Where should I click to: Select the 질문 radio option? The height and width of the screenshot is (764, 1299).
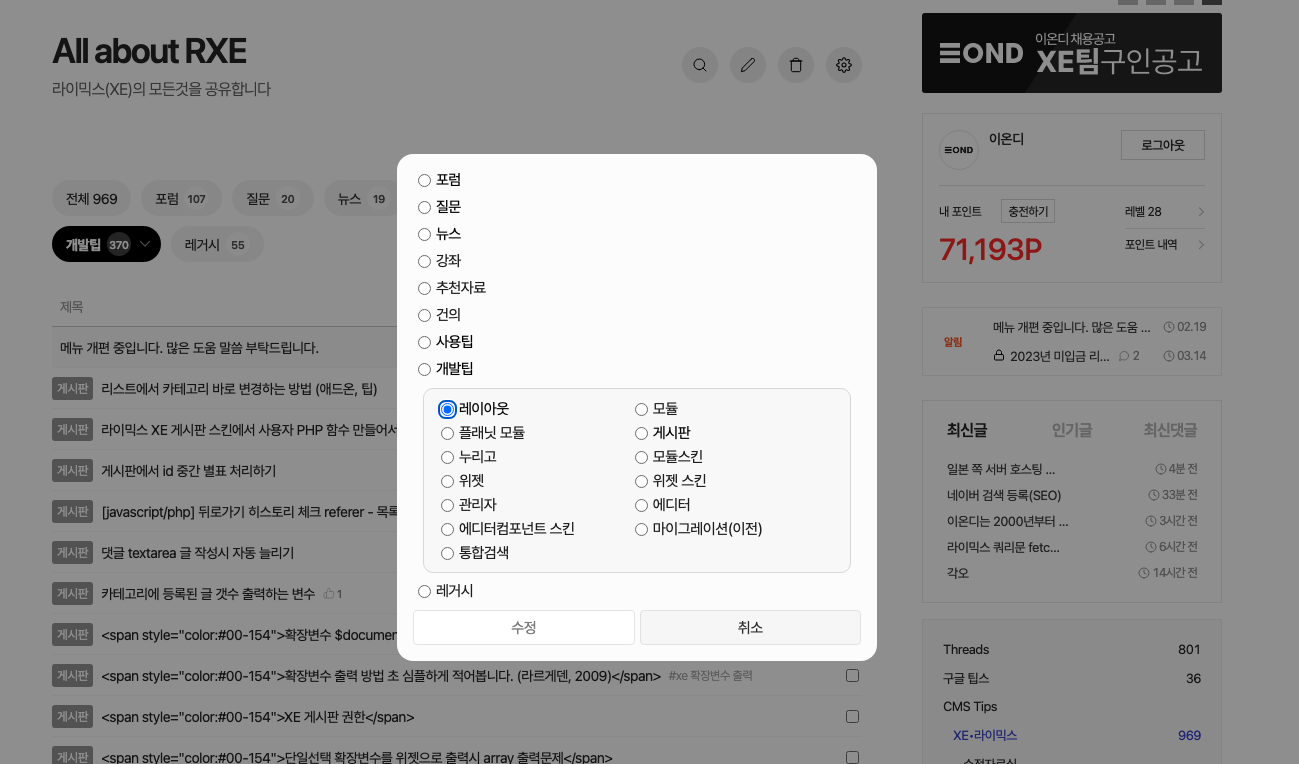click(x=424, y=207)
